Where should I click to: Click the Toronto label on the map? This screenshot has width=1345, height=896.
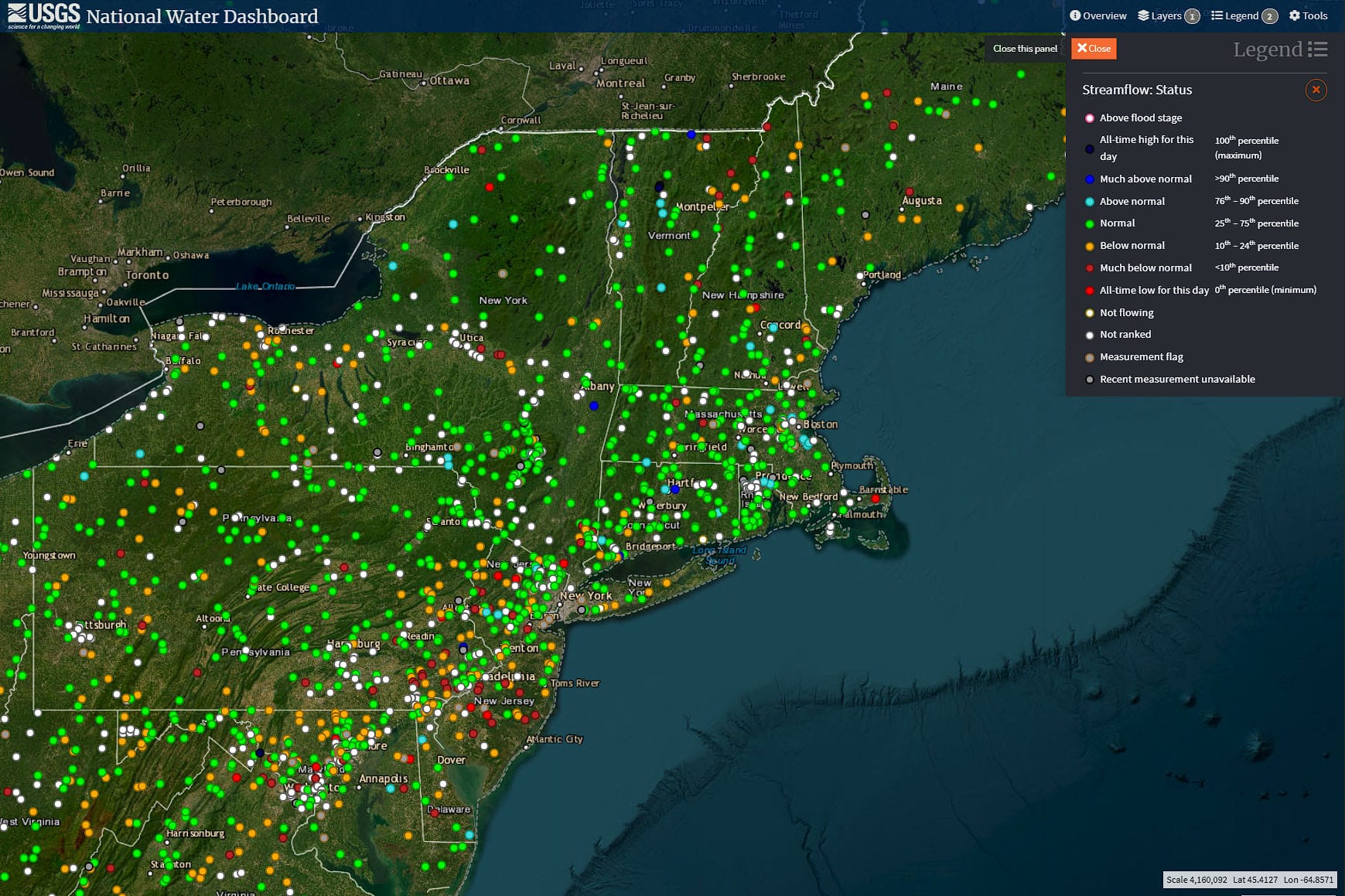tap(147, 274)
